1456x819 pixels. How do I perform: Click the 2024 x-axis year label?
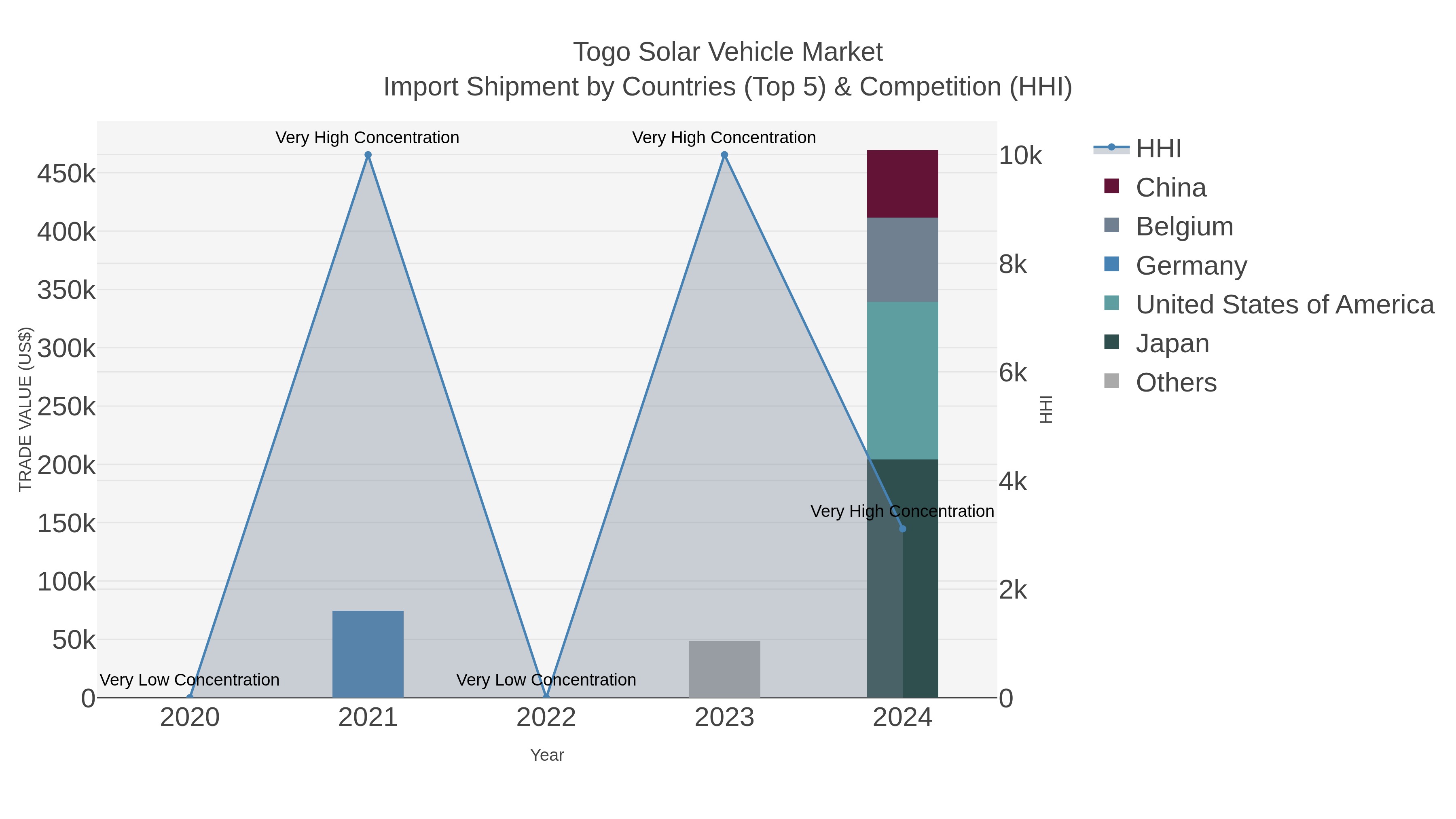click(903, 718)
